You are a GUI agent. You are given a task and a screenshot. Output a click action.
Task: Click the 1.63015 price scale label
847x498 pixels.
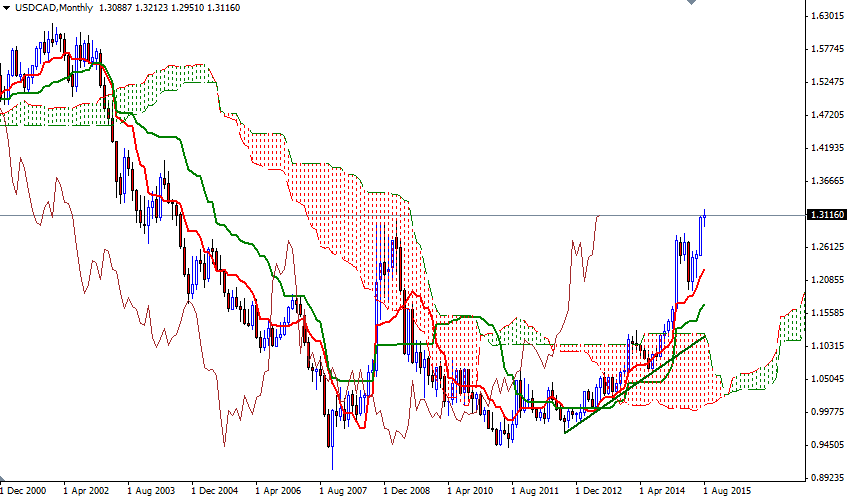(827, 16)
